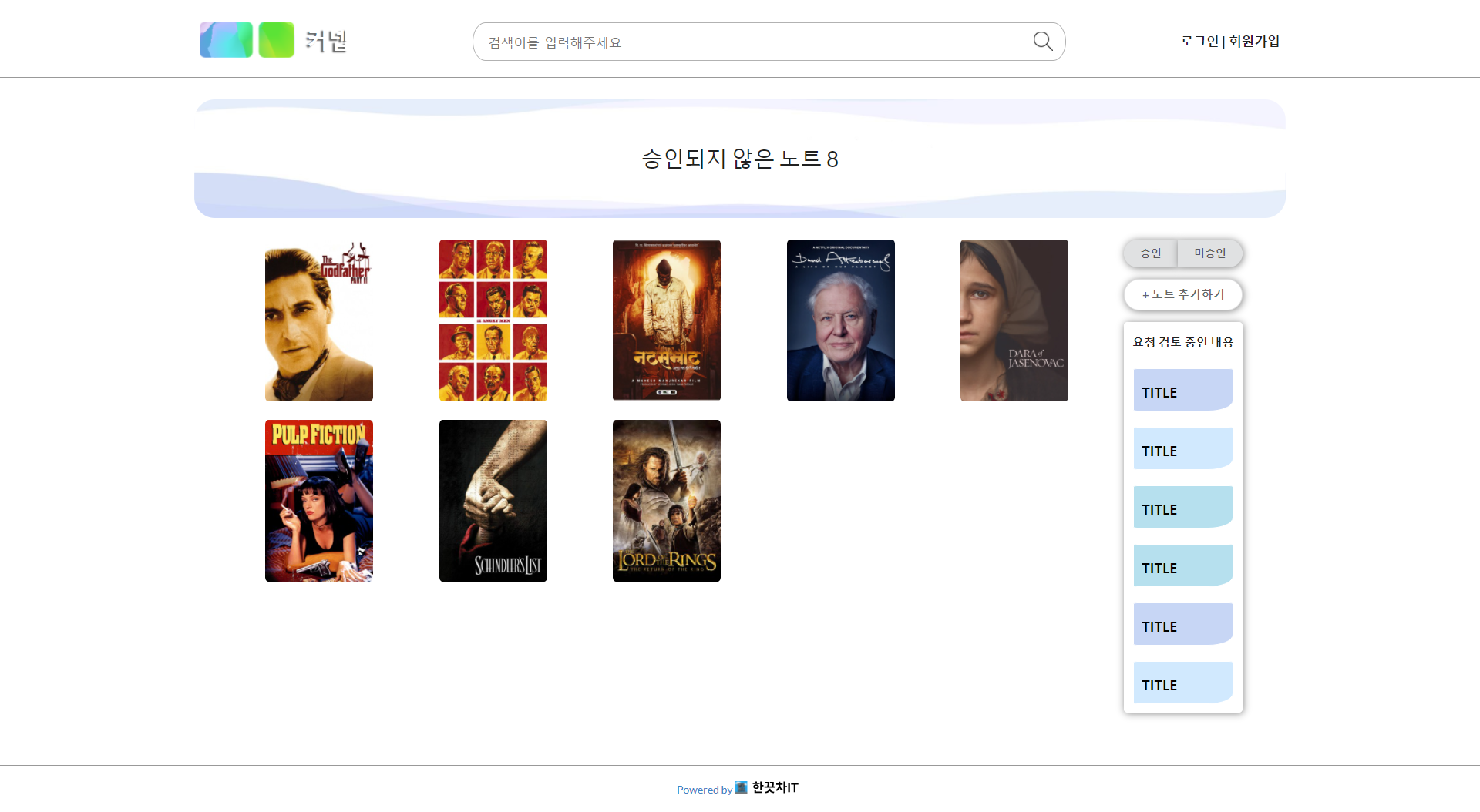Open the Schindler's List poster
The image size is (1480, 812).
[493, 501]
